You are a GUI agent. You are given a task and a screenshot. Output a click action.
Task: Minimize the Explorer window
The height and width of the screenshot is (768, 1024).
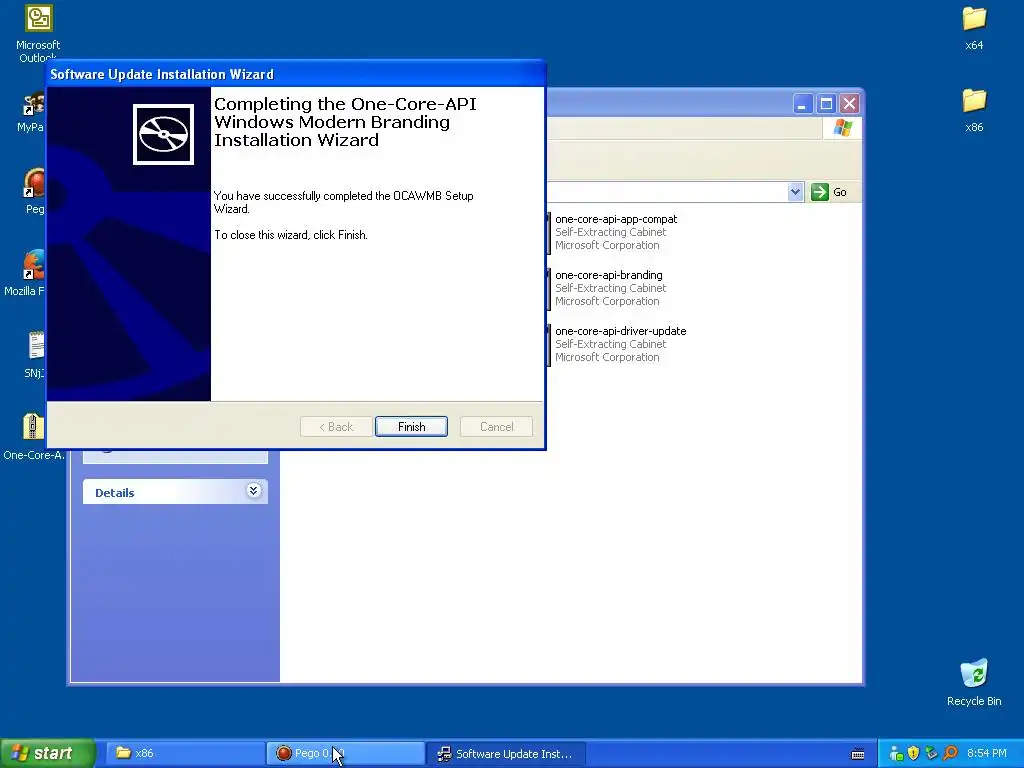803,103
